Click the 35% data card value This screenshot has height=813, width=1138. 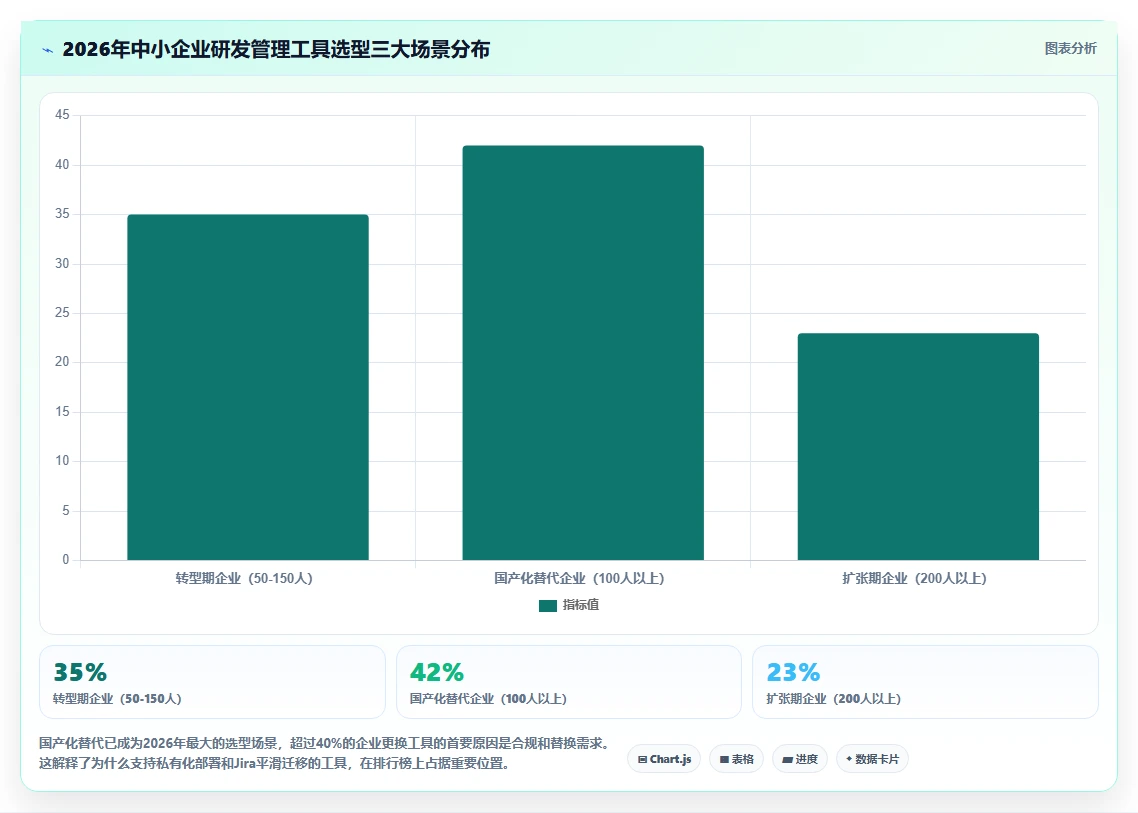tap(80, 672)
